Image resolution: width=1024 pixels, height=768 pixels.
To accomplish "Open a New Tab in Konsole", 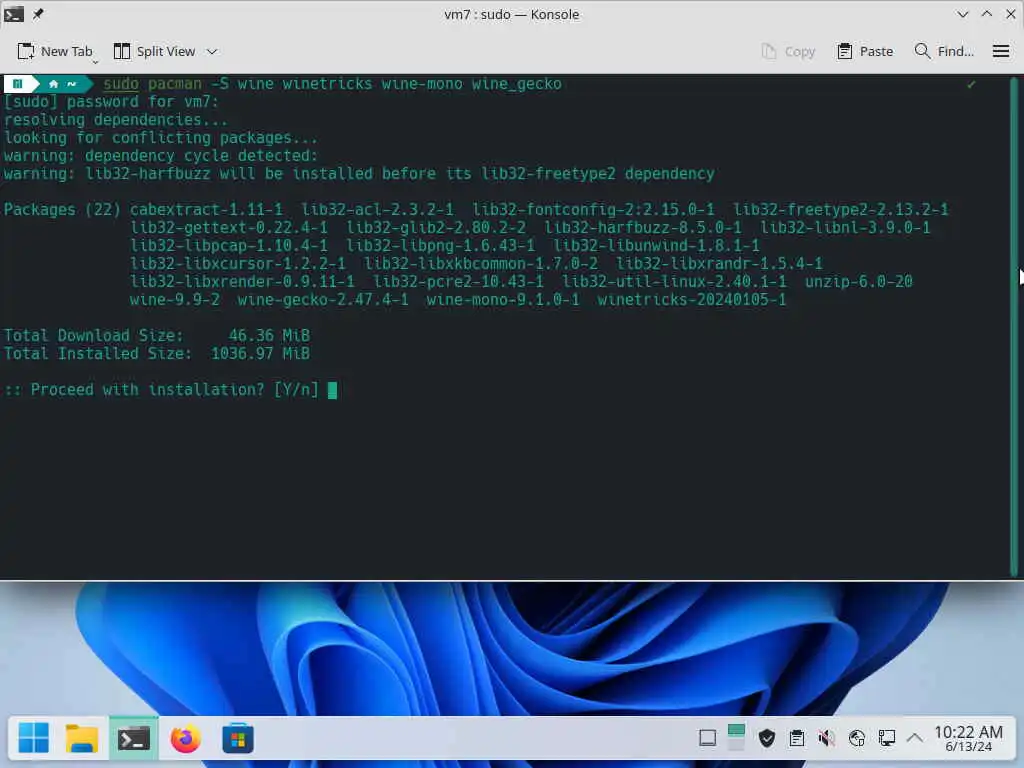I will coord(55,52).
